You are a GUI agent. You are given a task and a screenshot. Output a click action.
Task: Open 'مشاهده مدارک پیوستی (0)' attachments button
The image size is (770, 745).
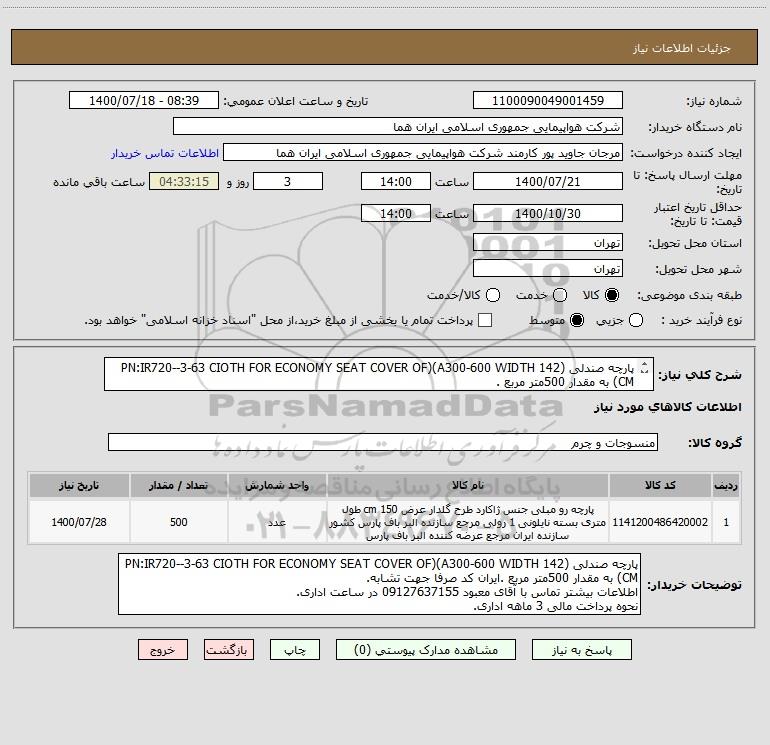pos(425,650)
